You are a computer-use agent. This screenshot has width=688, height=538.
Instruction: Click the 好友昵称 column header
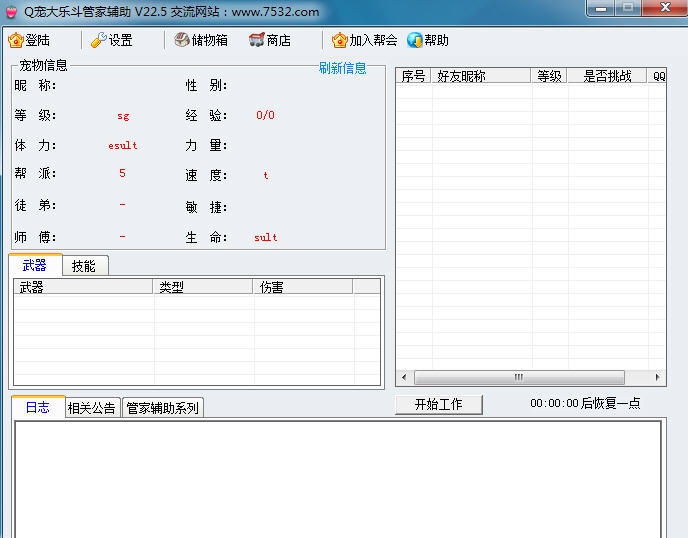pos(481,76)
